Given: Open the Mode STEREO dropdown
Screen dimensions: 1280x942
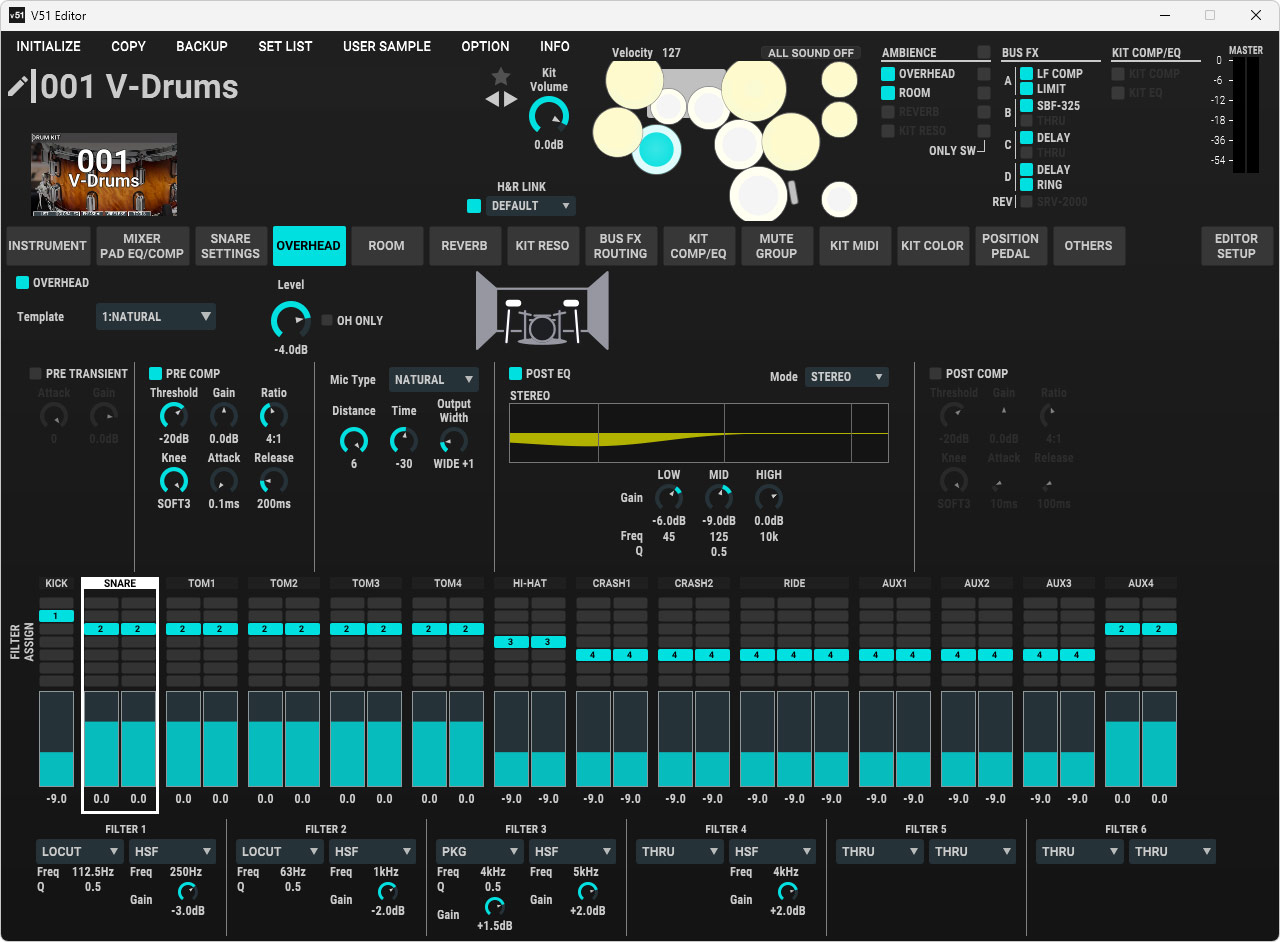Looking at the screenshot, I should pyautogui.click(x=846, y=377).
